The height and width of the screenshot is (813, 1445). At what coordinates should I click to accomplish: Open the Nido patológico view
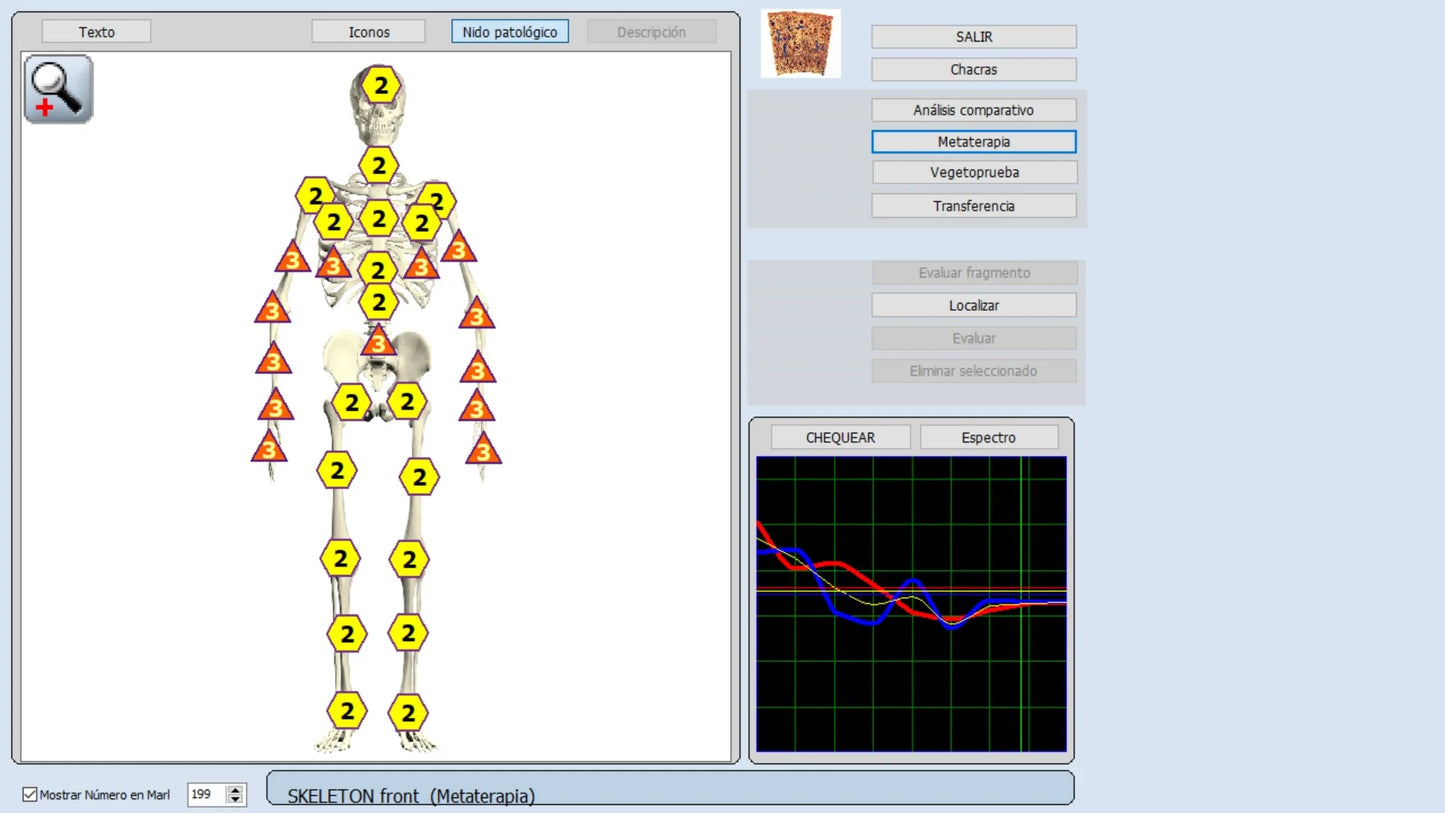(510, 32)
